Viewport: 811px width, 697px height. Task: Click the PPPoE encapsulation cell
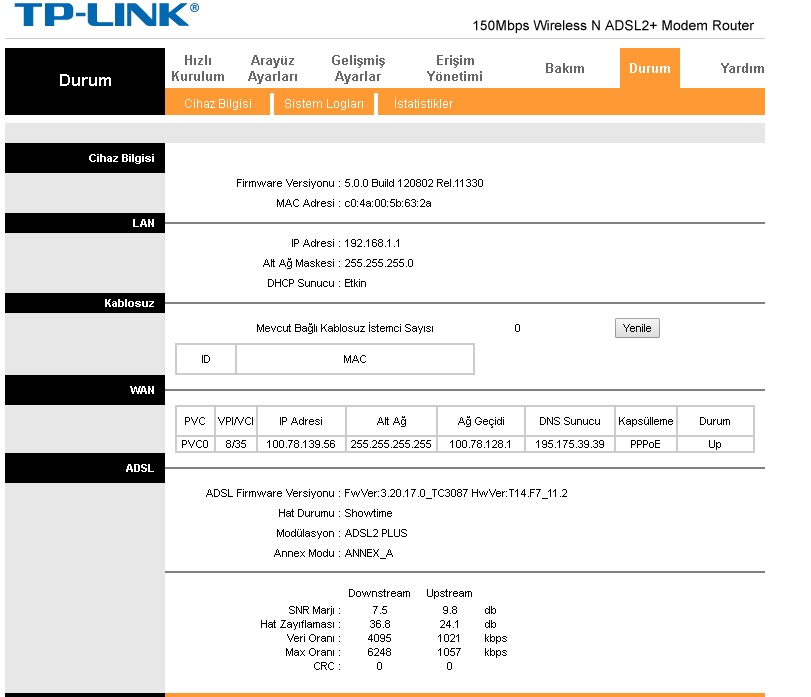coord(645,444)
